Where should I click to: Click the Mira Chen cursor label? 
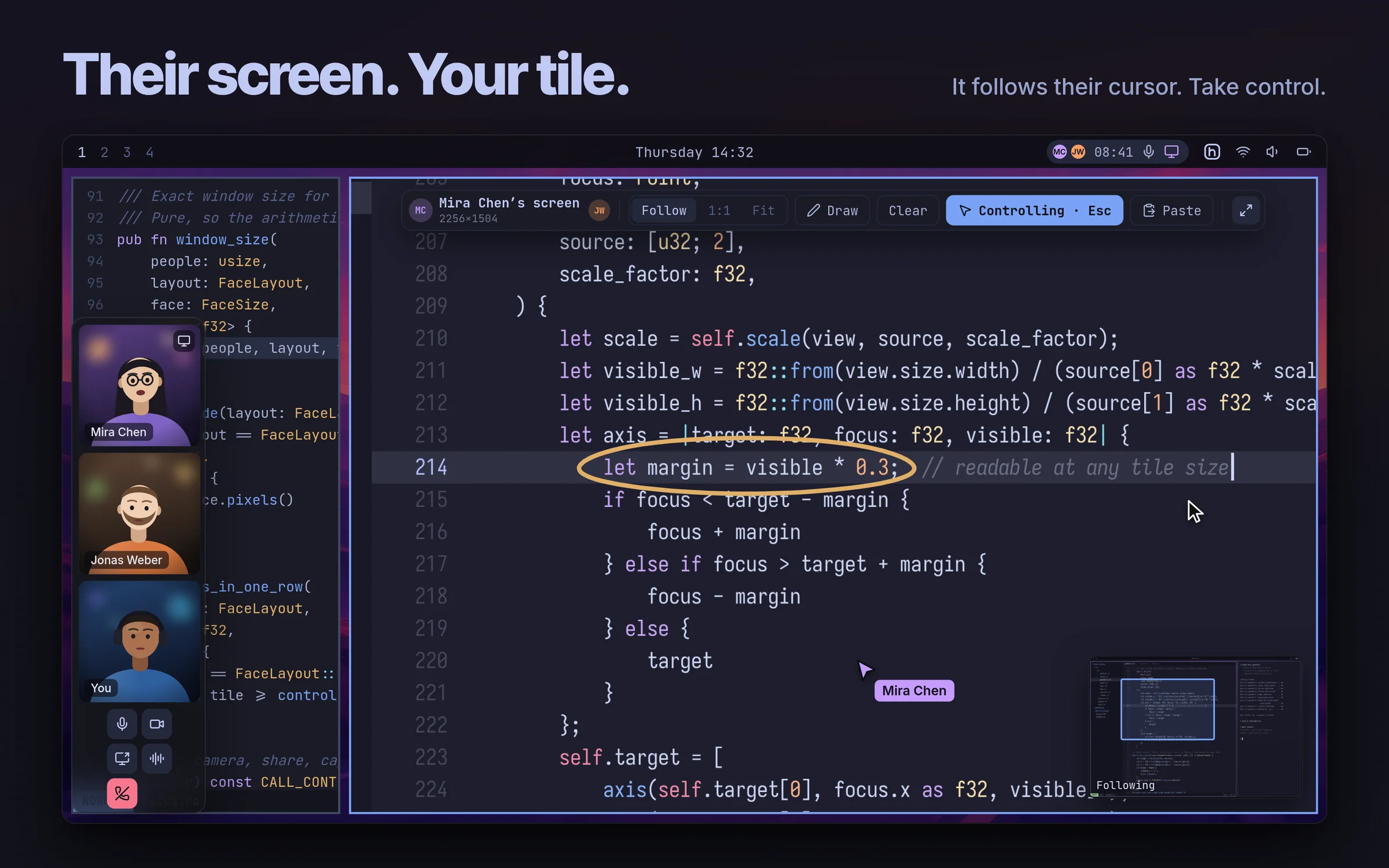pos(914,691)
